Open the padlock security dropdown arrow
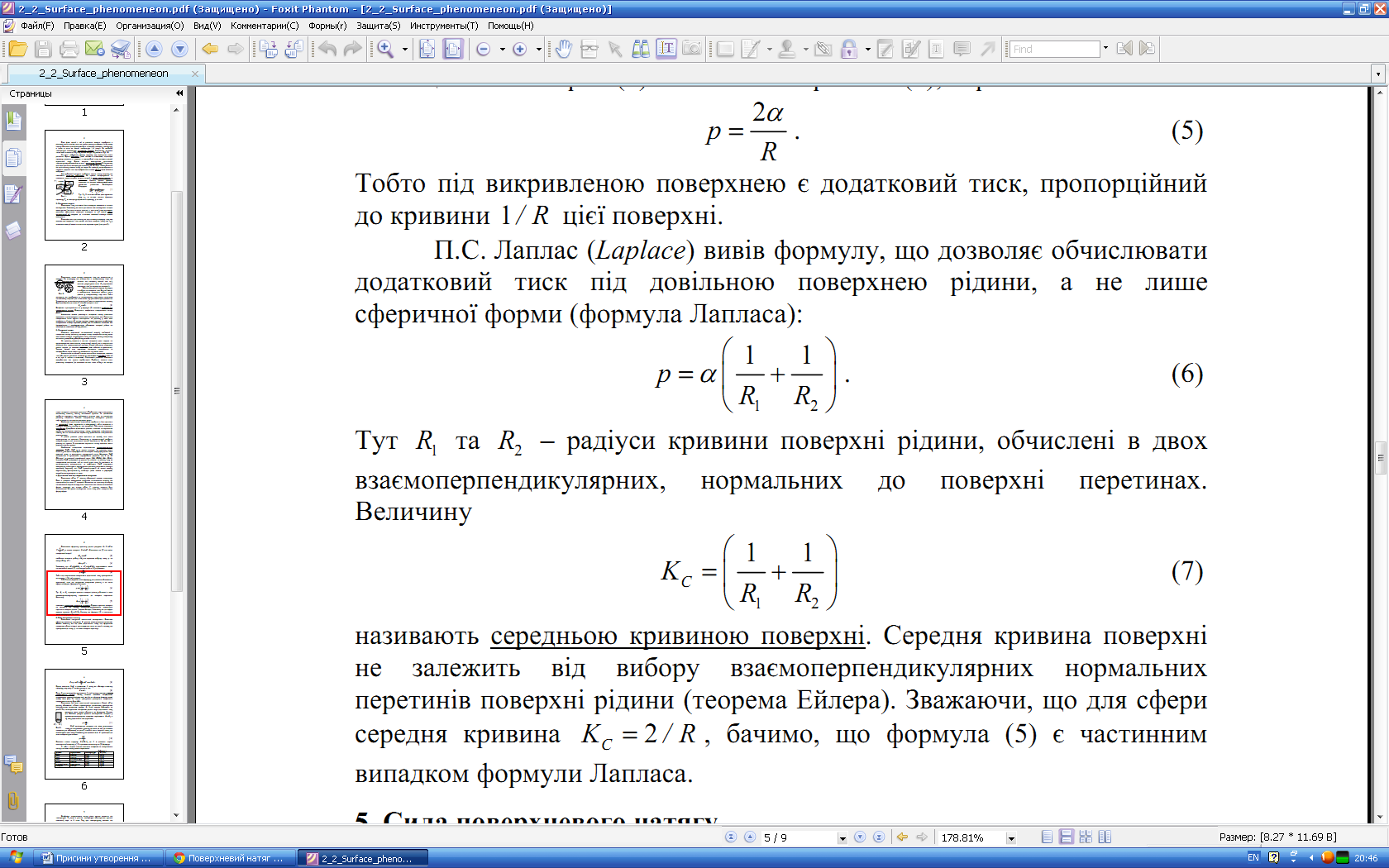Image resolution: width=1389 pixels, height=868 pixels. click(867, 50)
